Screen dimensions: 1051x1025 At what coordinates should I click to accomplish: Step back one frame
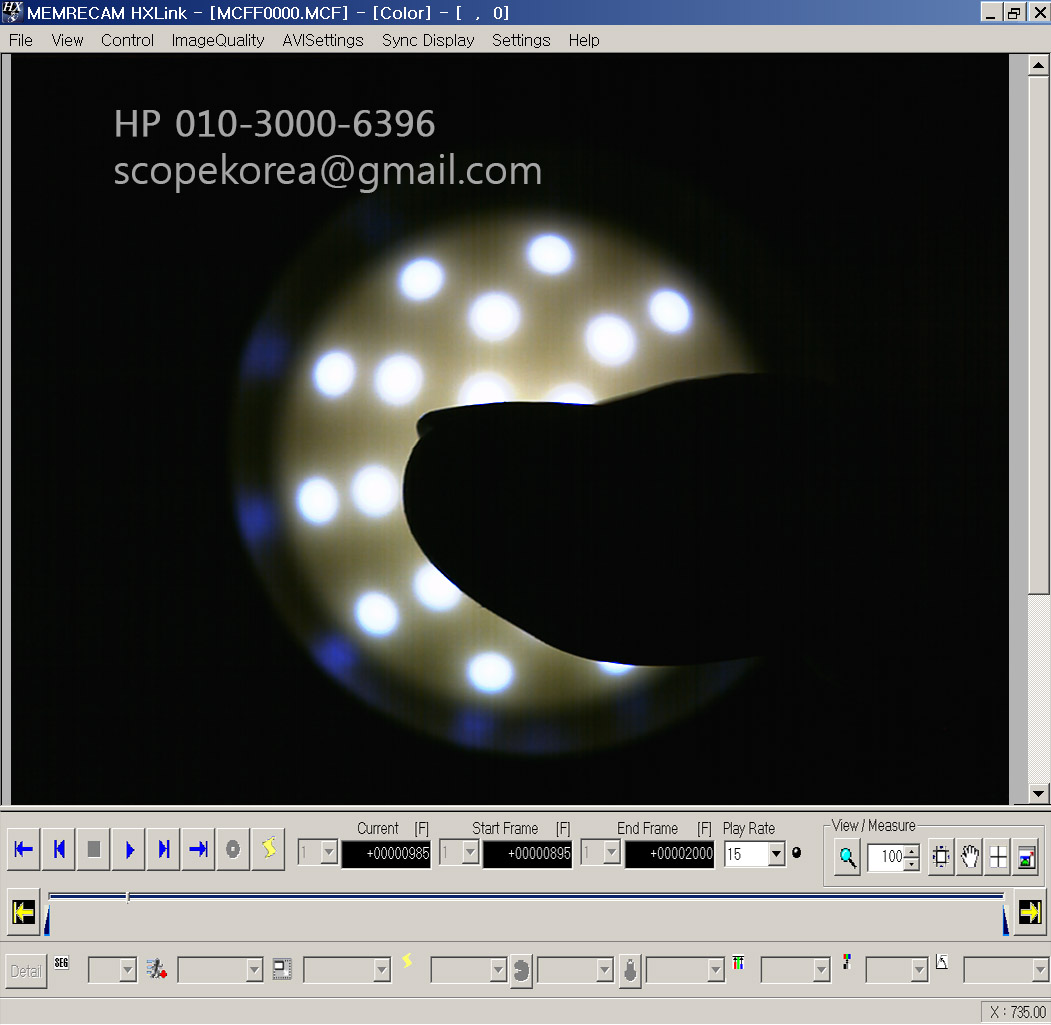(x=59, y=850)
